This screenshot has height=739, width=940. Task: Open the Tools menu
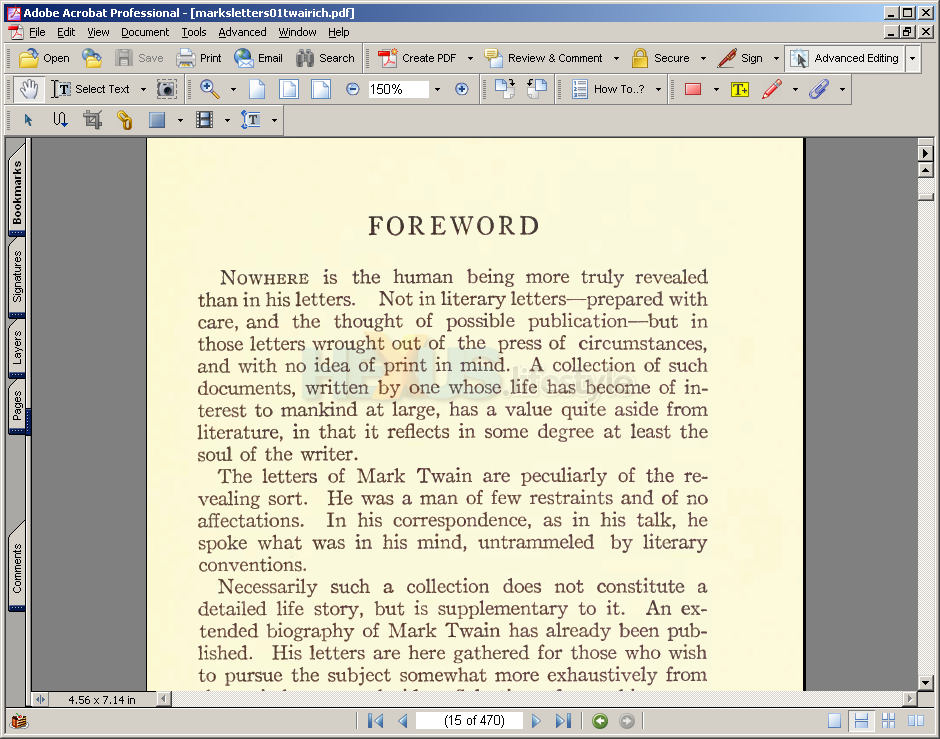pyautogui.click(x=194, y=32)
